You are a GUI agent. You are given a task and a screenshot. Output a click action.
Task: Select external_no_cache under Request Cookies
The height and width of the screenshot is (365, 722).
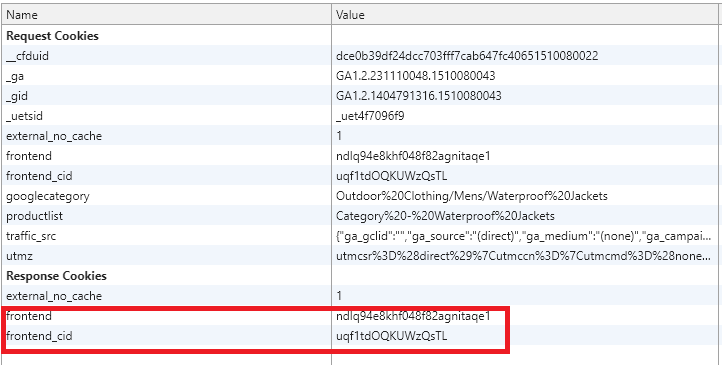[x=361, y=136]
